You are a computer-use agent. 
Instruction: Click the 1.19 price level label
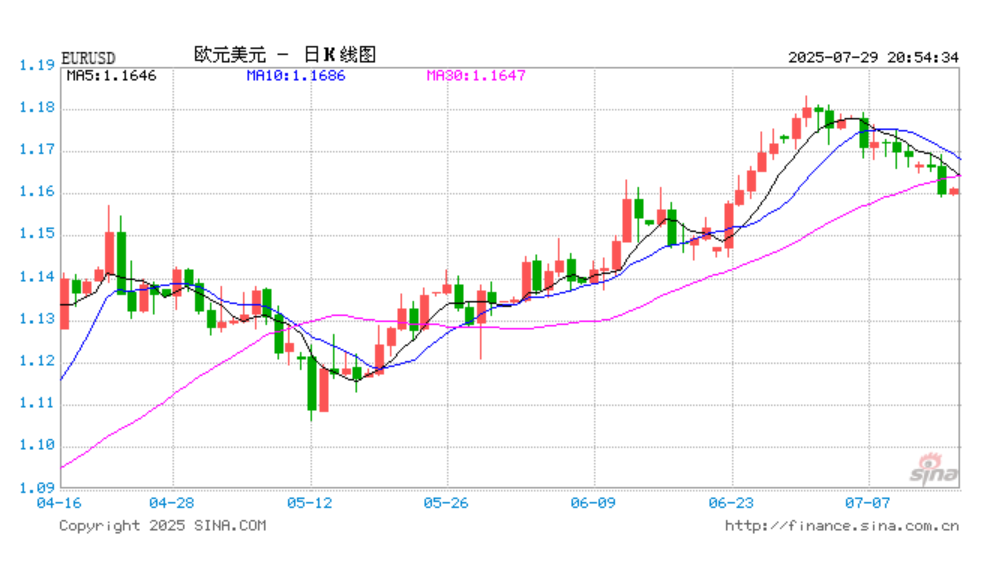(36, 66)
